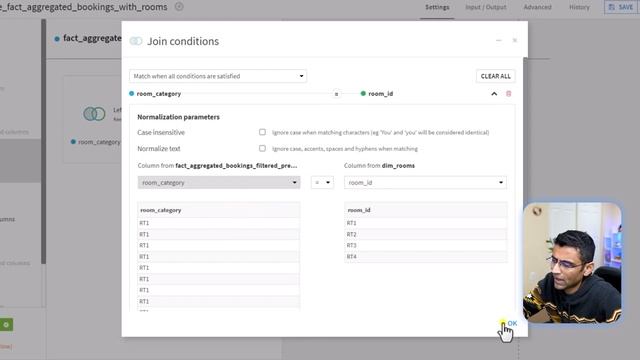This screenshot has height=360, width=640.
Task: Click the join icon beside Join conditions title
Action: coord(136,41)
